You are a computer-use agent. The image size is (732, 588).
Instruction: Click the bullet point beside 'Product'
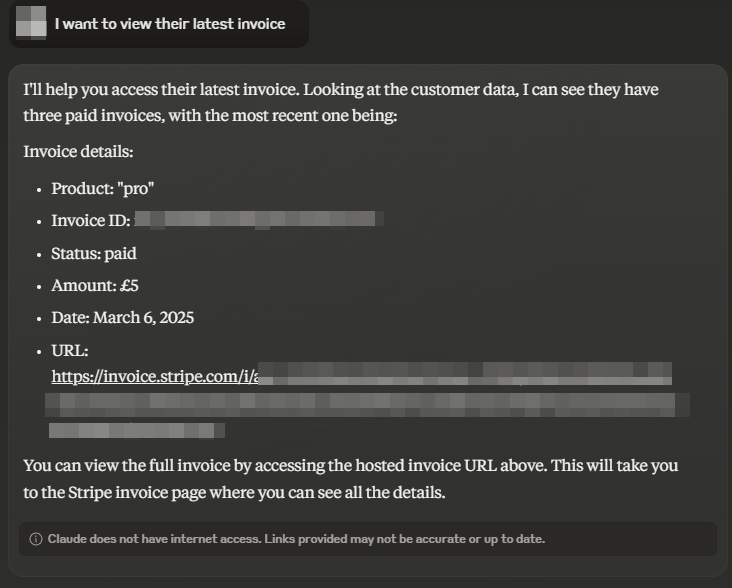point(39,190)
